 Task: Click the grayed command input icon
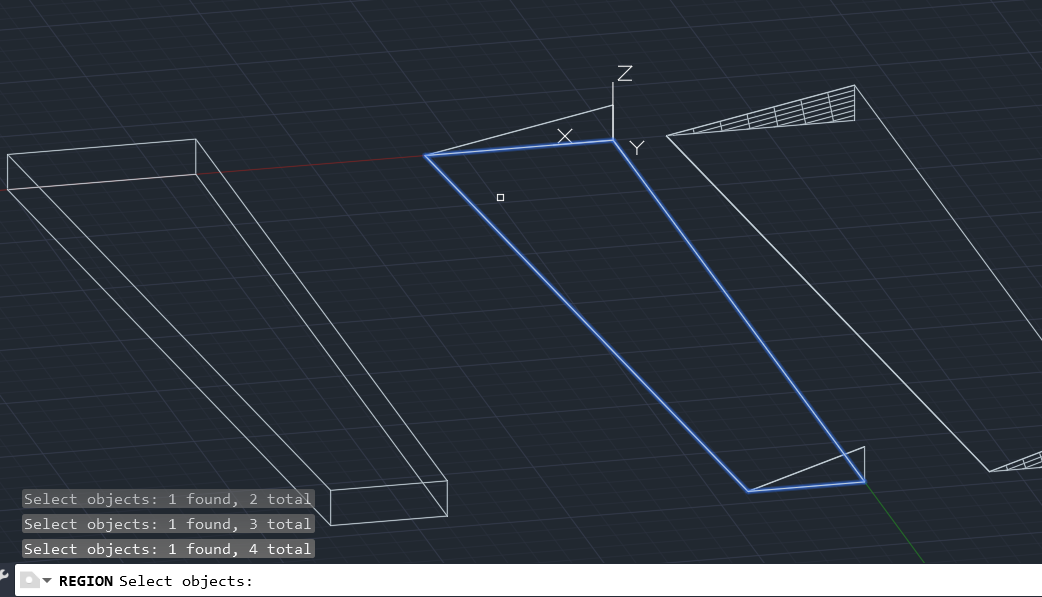pyautogui.click(x=30, y=579)
